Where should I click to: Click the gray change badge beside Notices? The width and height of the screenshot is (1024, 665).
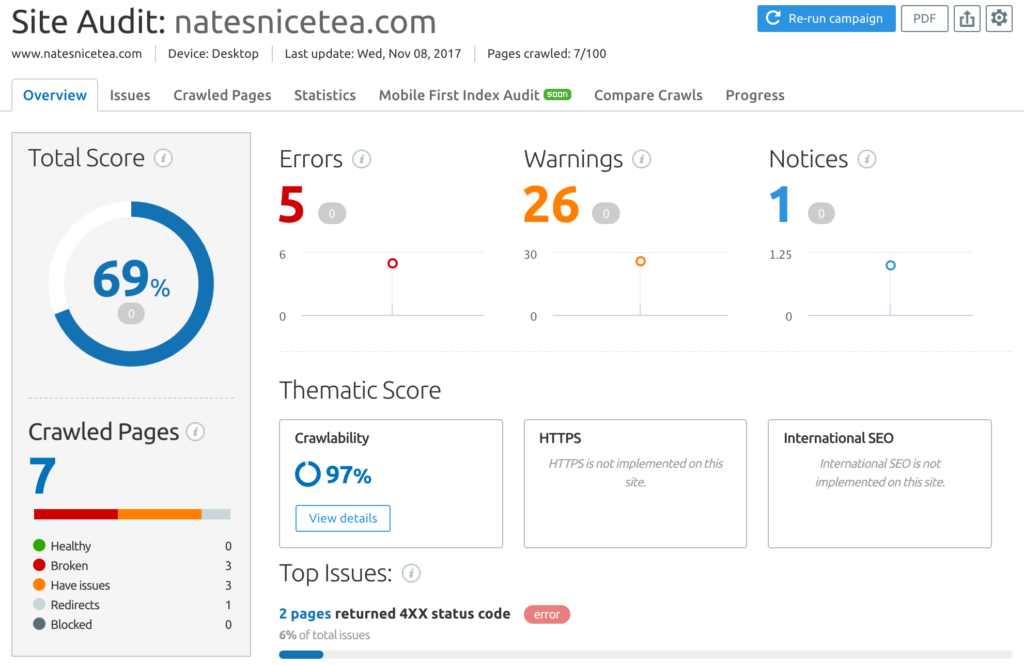[x=821, y=214]
